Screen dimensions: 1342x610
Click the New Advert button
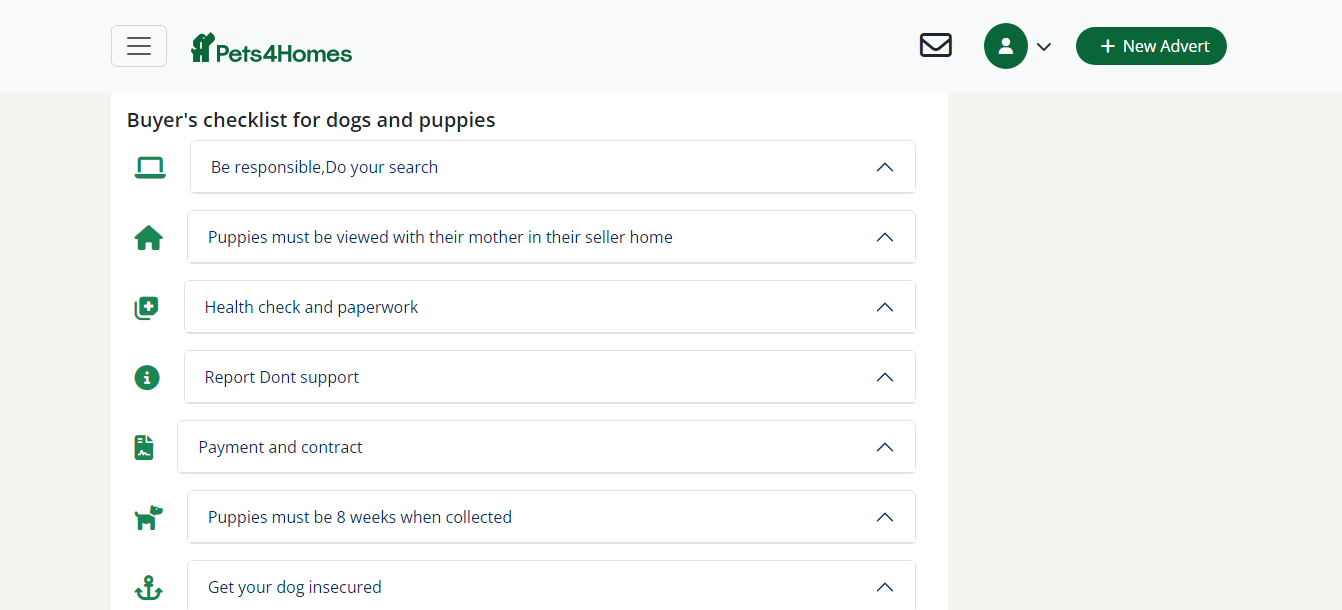tap(1151, 46)
